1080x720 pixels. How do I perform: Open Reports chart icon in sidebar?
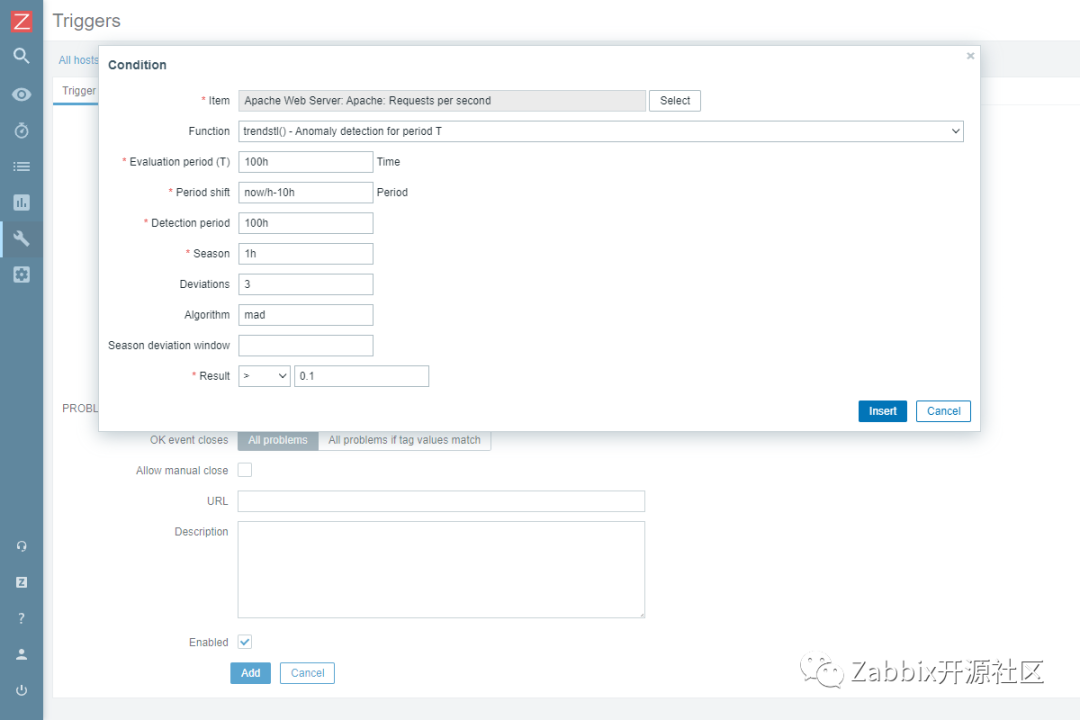(x=21, y=202)
